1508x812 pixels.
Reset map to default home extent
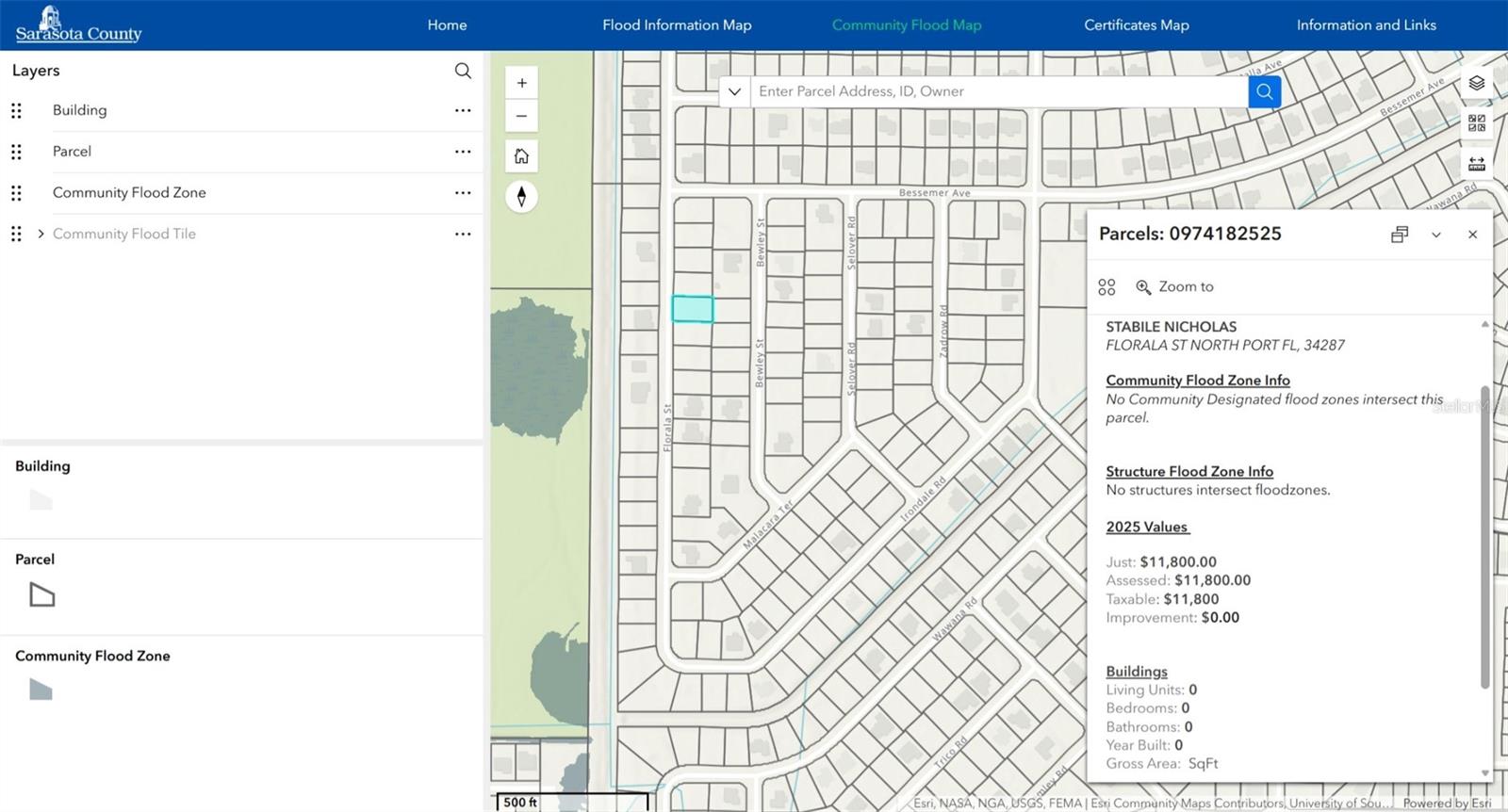521,156
